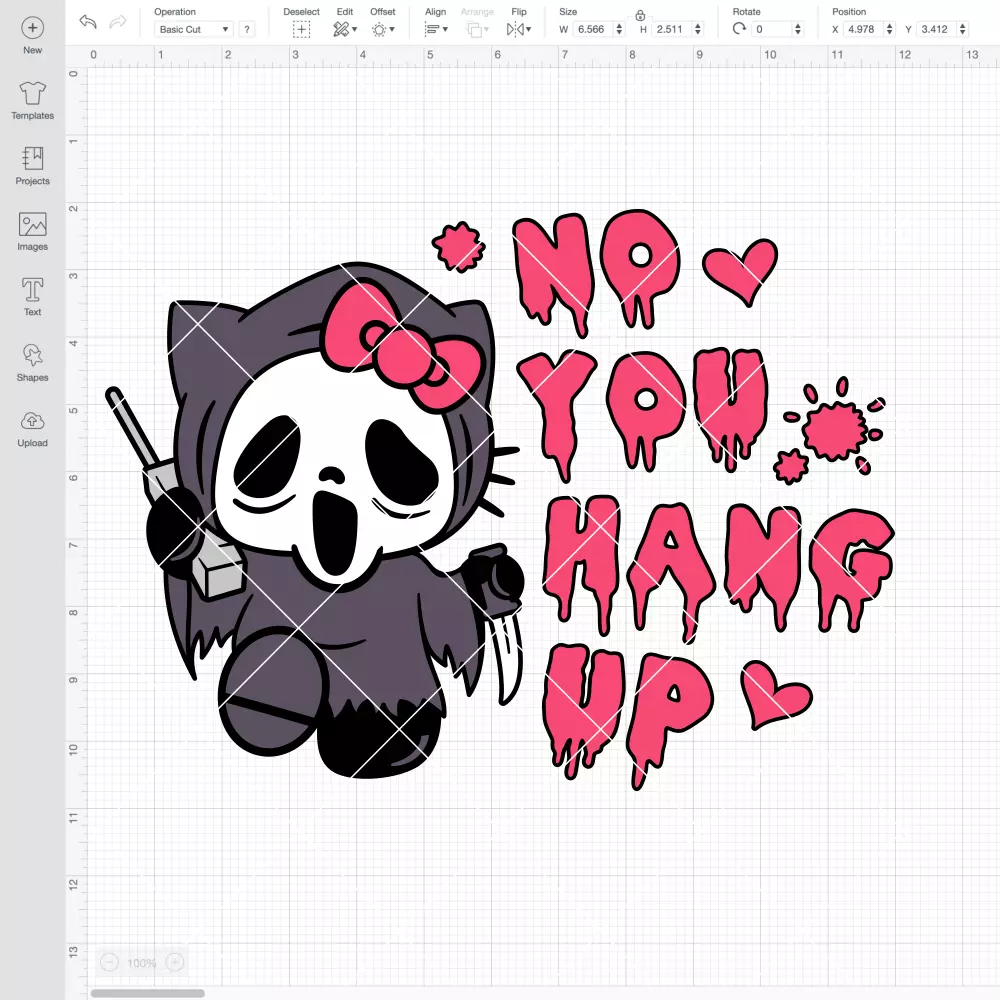The height and width of the screenshot is (1000, 1000).
Task: Click the X position field
Action: click(x=864, y=29)
